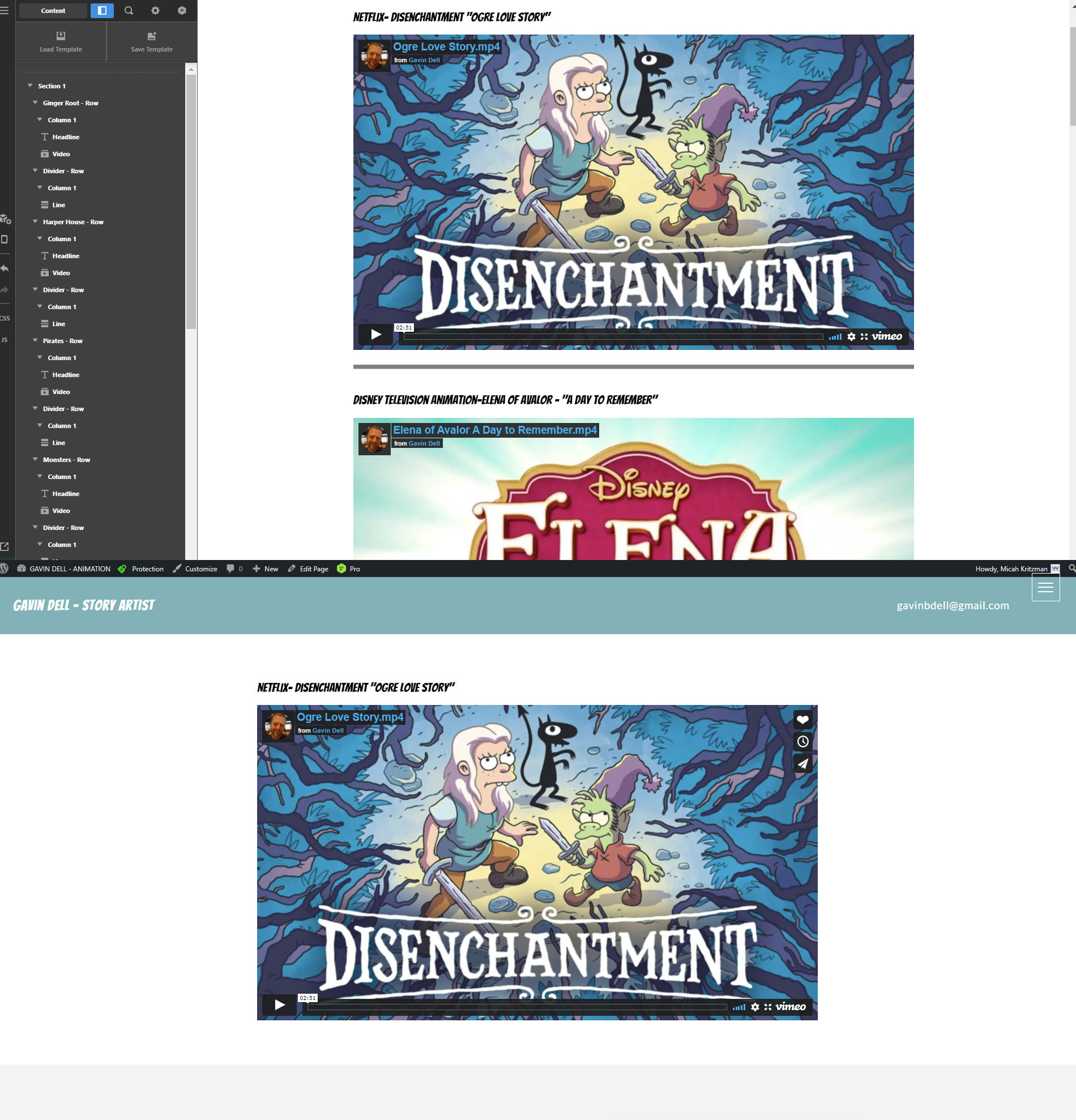Click the lower video's progress bar
The image size is (1076, 1120).
pos(516,1007)
